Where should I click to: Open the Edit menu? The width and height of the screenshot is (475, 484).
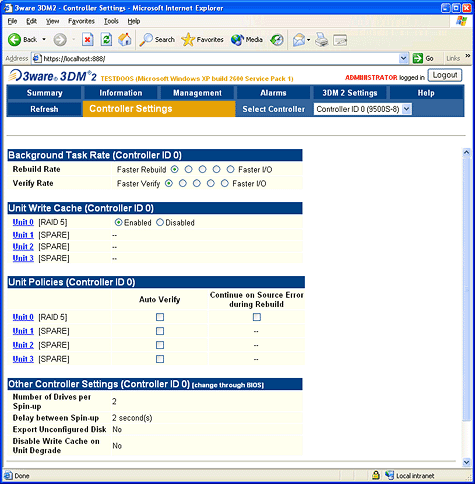31,21
